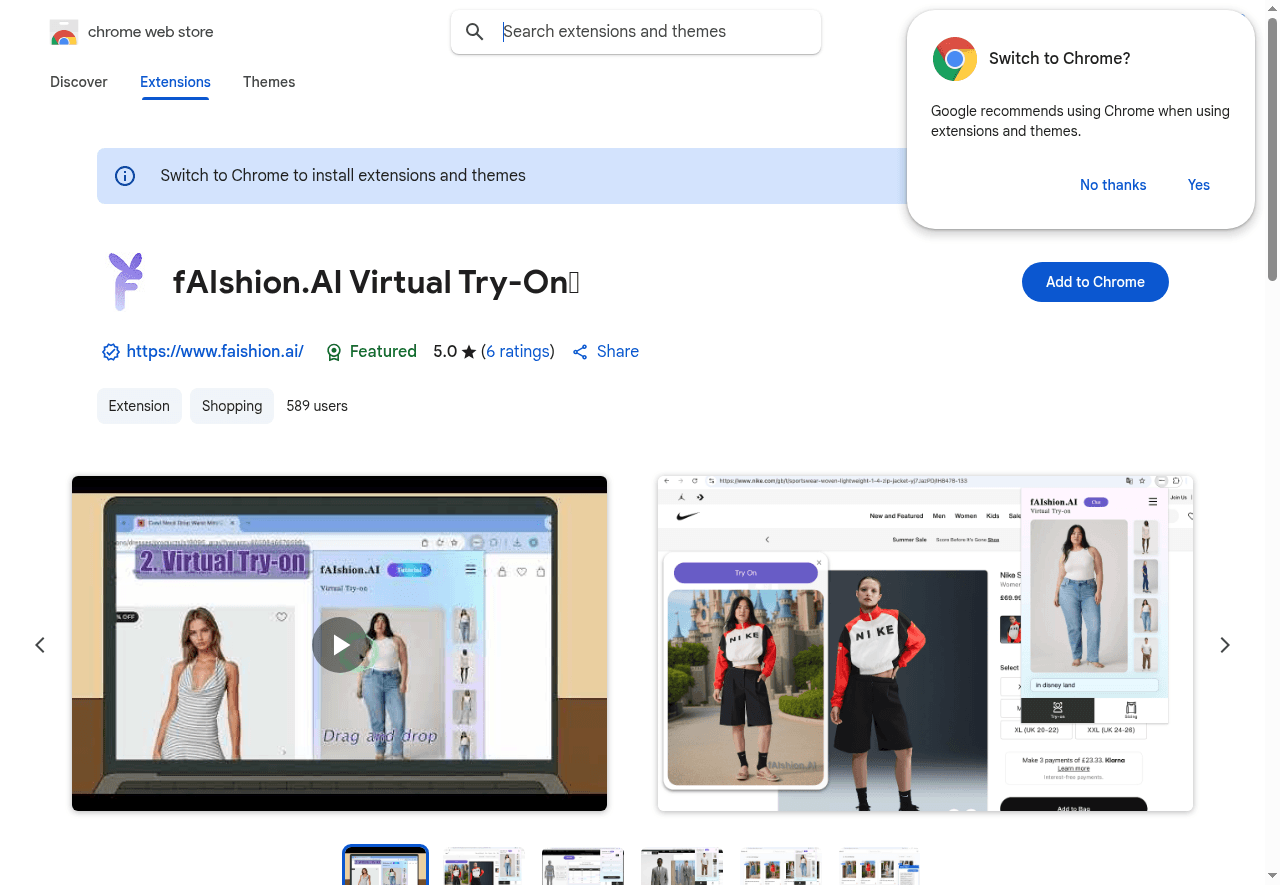Open the Discover tab
The width and height of the screenshot is (1280, 885).
pyautogui.click(x=79, y=82)
